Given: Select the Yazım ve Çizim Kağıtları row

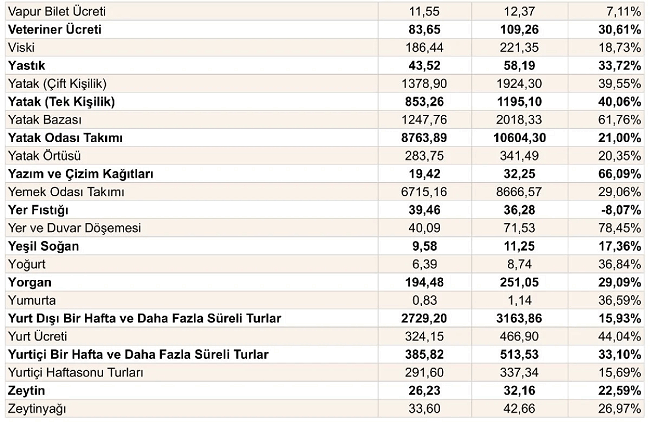Looking at the screenshot, I should click(325, 174).
